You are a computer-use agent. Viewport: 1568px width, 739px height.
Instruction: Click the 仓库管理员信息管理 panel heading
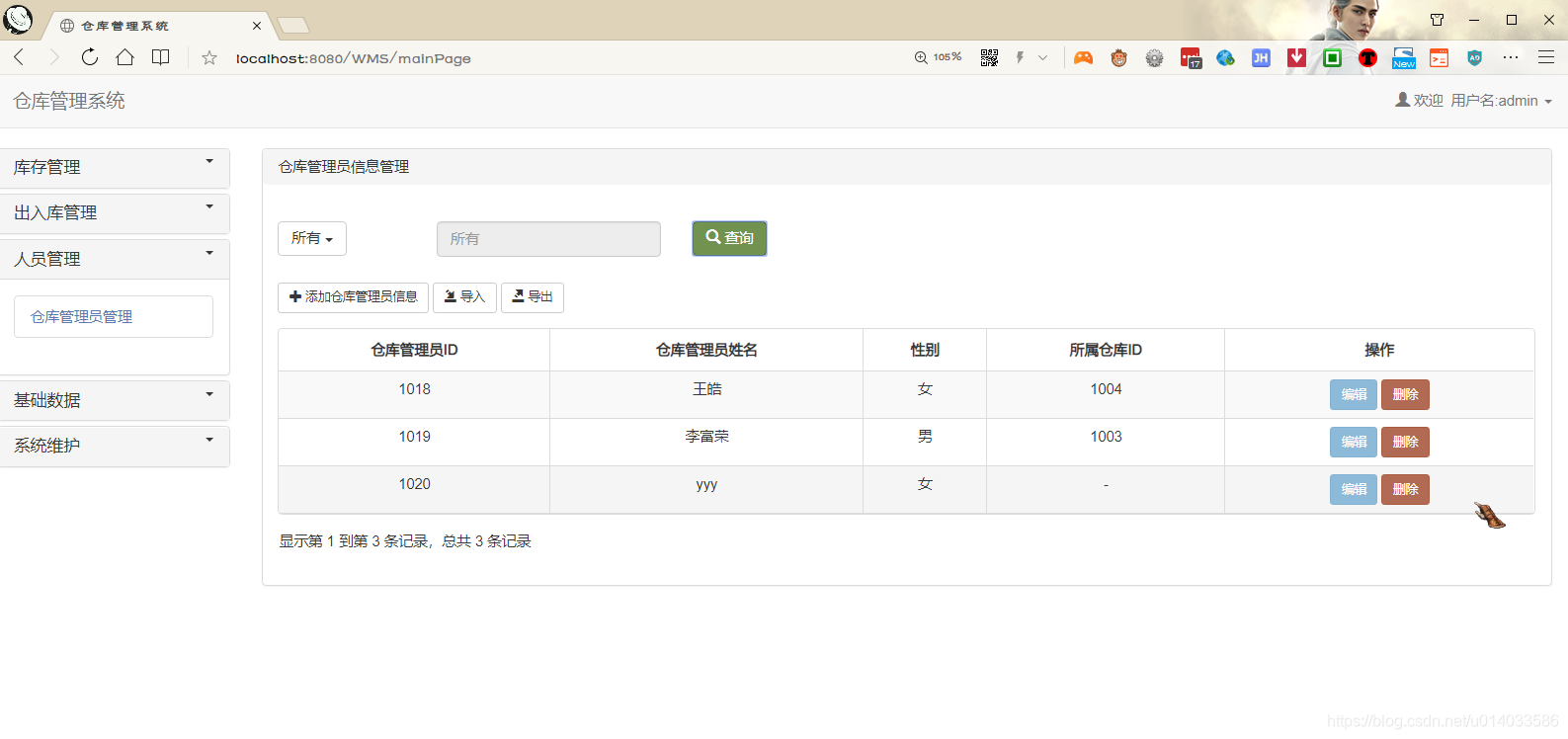[x=344, y=167]
